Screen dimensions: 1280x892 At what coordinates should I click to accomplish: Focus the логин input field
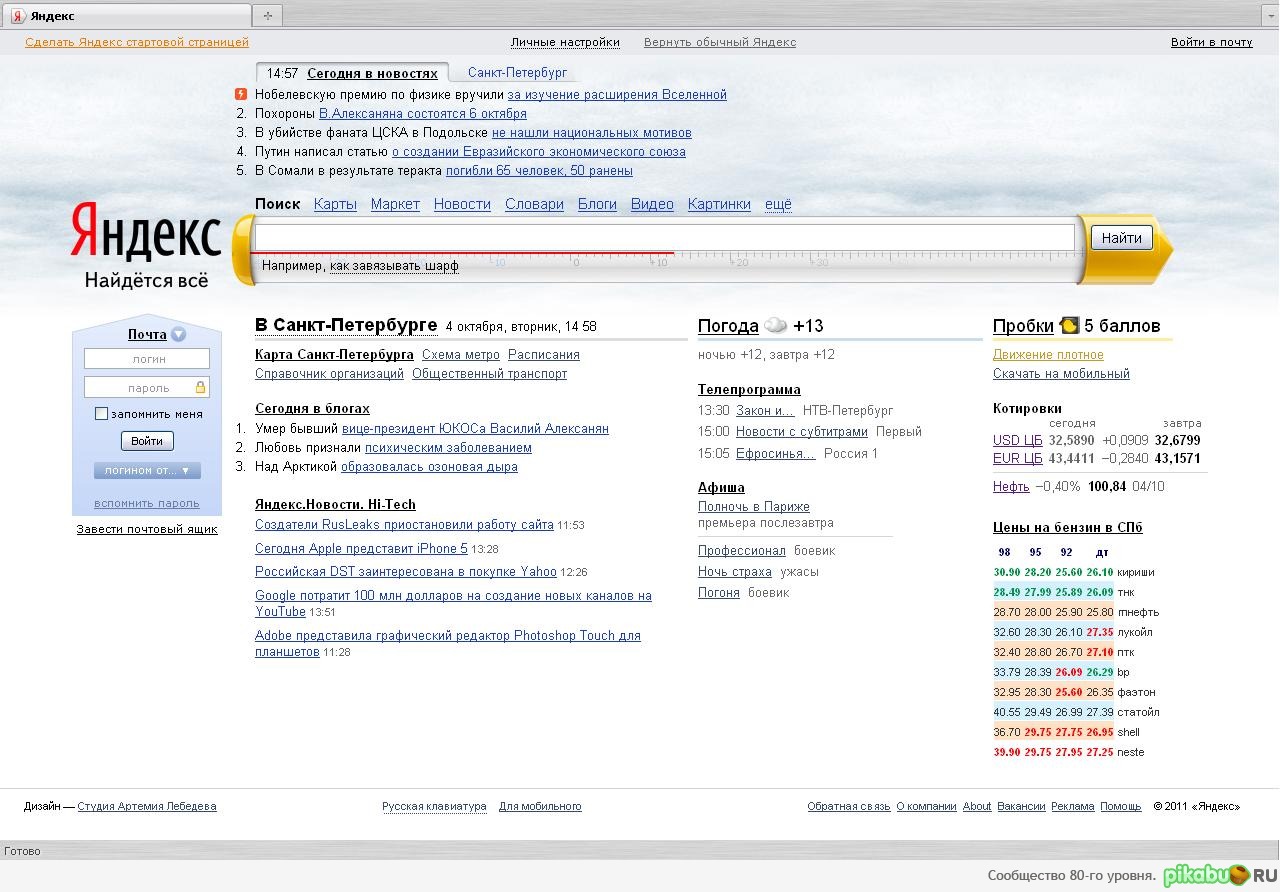click(x=147, y=359)
